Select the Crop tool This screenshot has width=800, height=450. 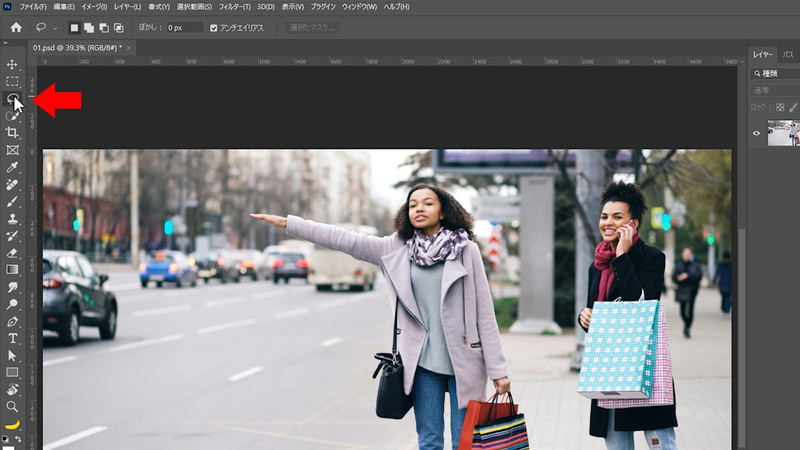click(x=12, y=133)
